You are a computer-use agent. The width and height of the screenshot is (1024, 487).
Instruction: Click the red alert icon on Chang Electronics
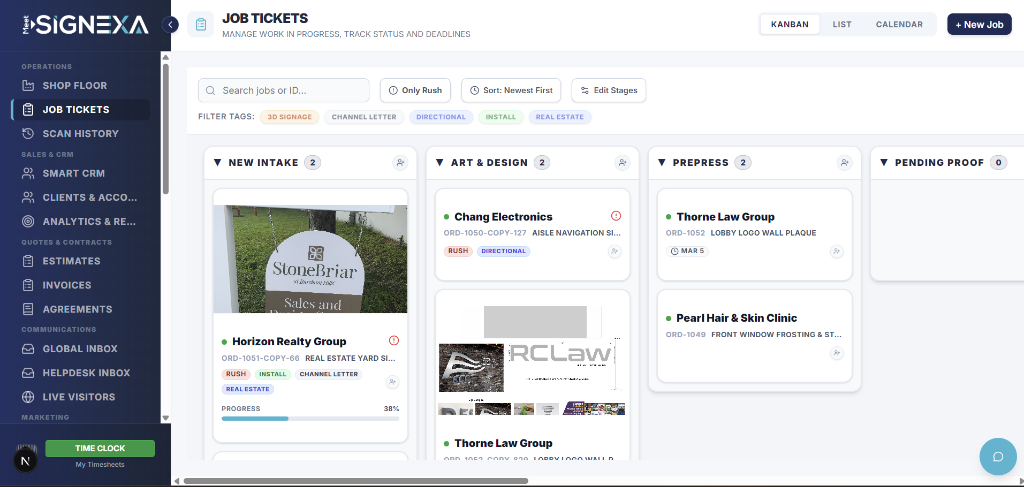[x=616, y=216]
